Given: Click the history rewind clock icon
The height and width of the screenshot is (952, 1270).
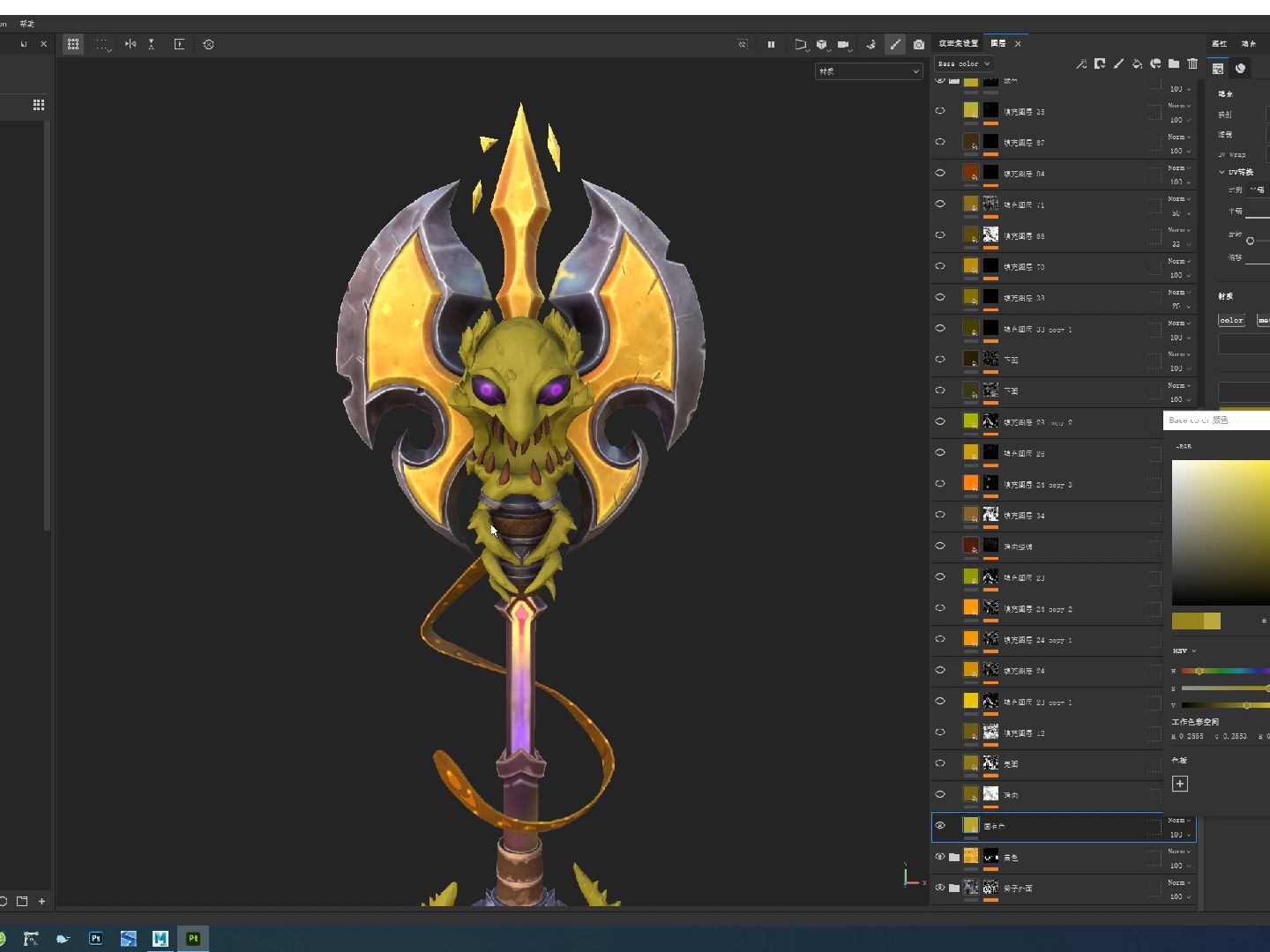Looking at the screenshot, I should pos(208,44).
